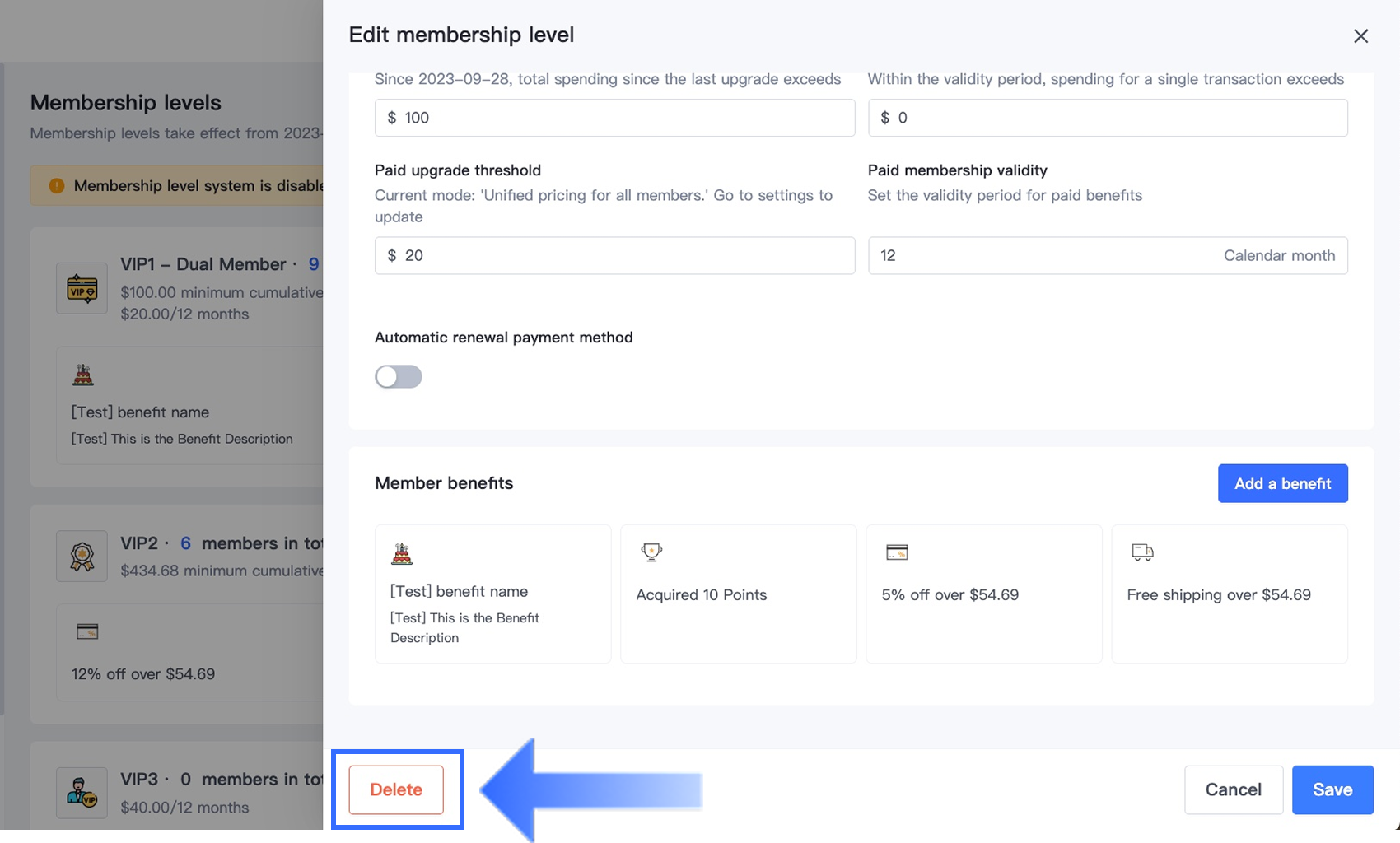Click the VIP1 ticket badge icon
This screenshot has height=843, width=1400.
82,288
